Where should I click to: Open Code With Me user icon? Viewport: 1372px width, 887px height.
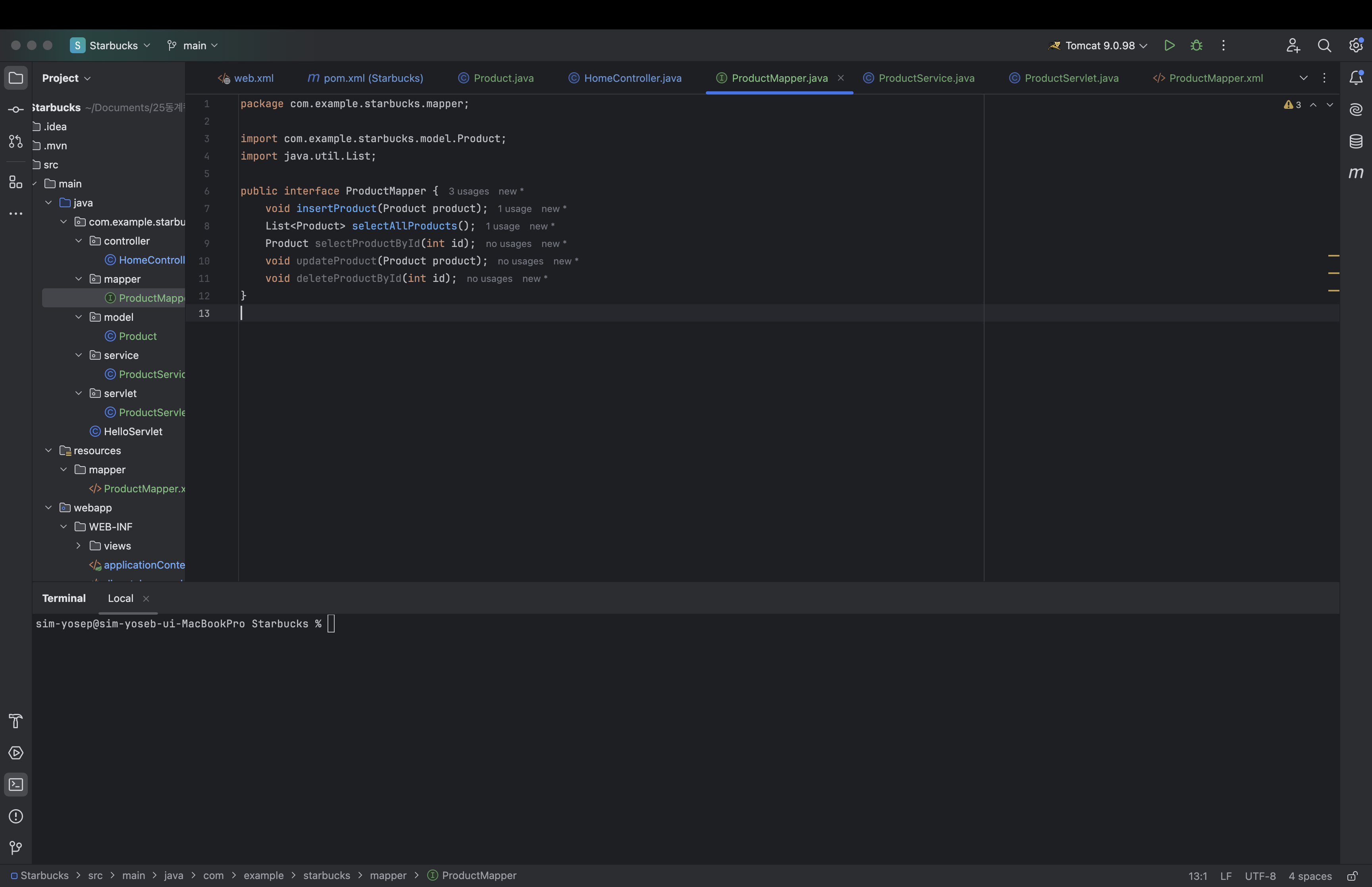tap(1293, 46)
